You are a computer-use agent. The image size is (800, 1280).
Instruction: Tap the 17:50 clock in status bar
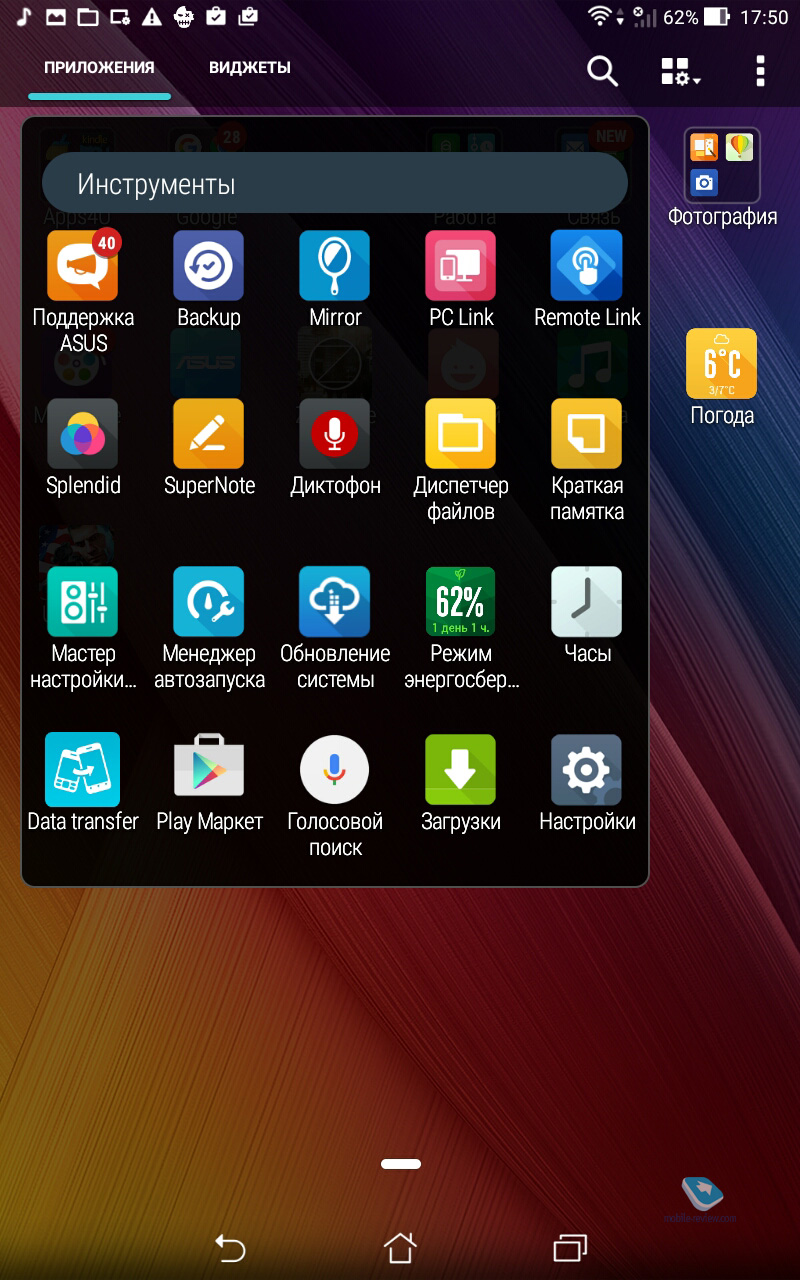pyautogui.click(x=765, y=17)
